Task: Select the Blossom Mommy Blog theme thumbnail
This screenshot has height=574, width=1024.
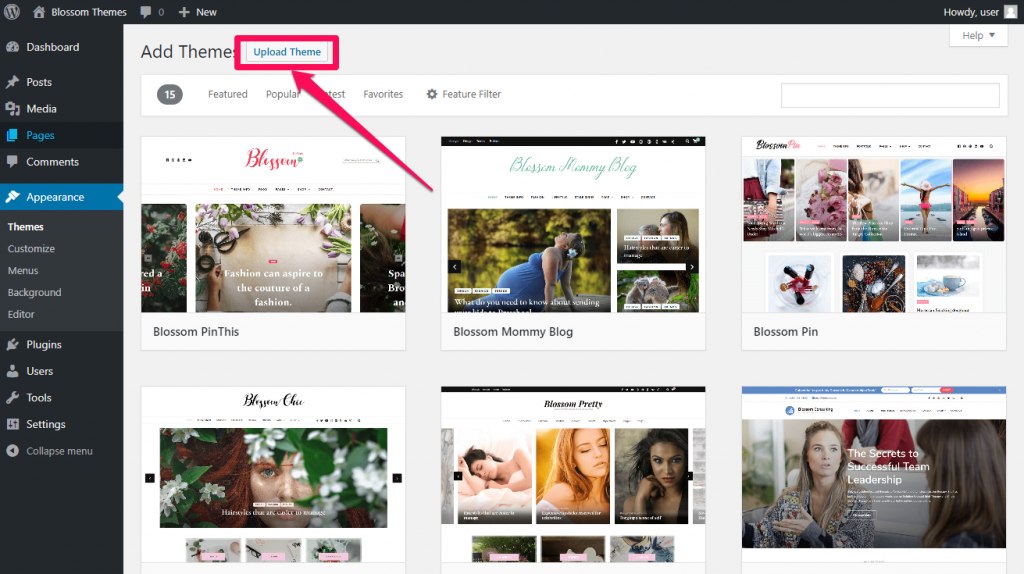Action: pyautogui.click(x=573, y=225)
